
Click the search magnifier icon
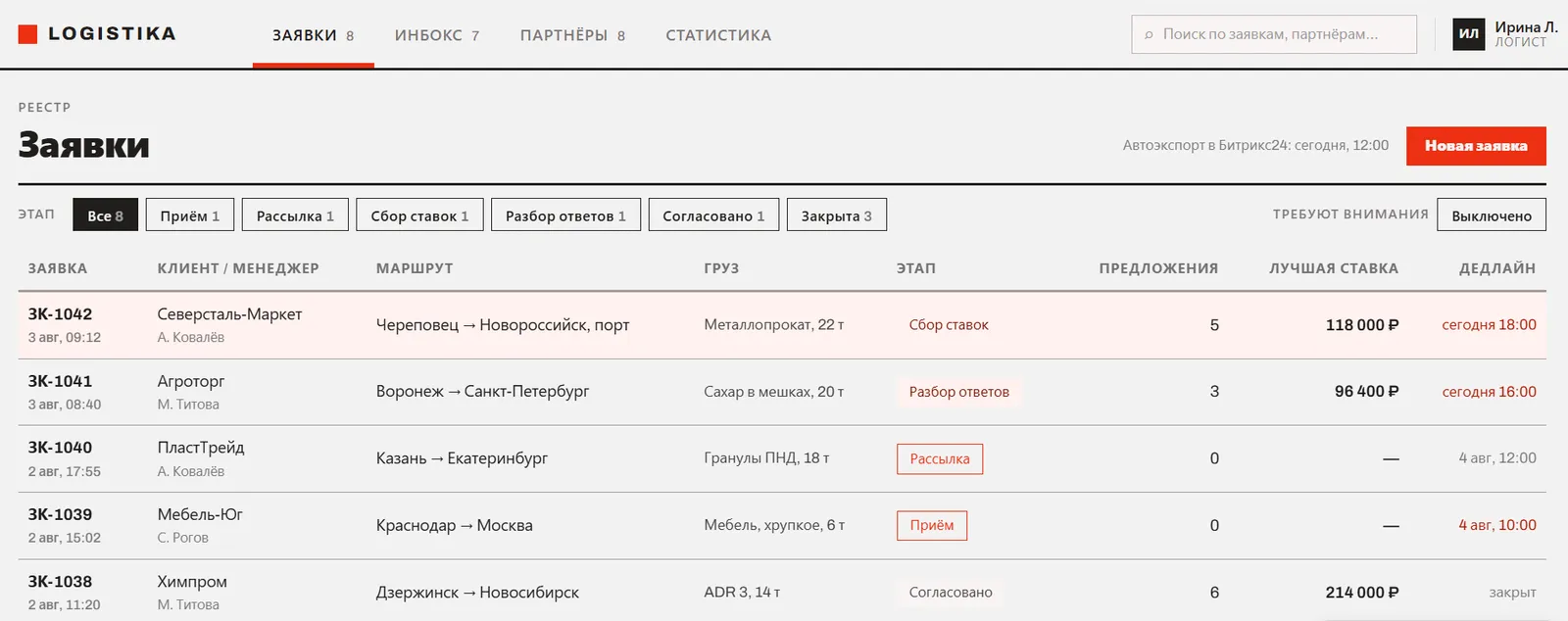(1149, 35)
